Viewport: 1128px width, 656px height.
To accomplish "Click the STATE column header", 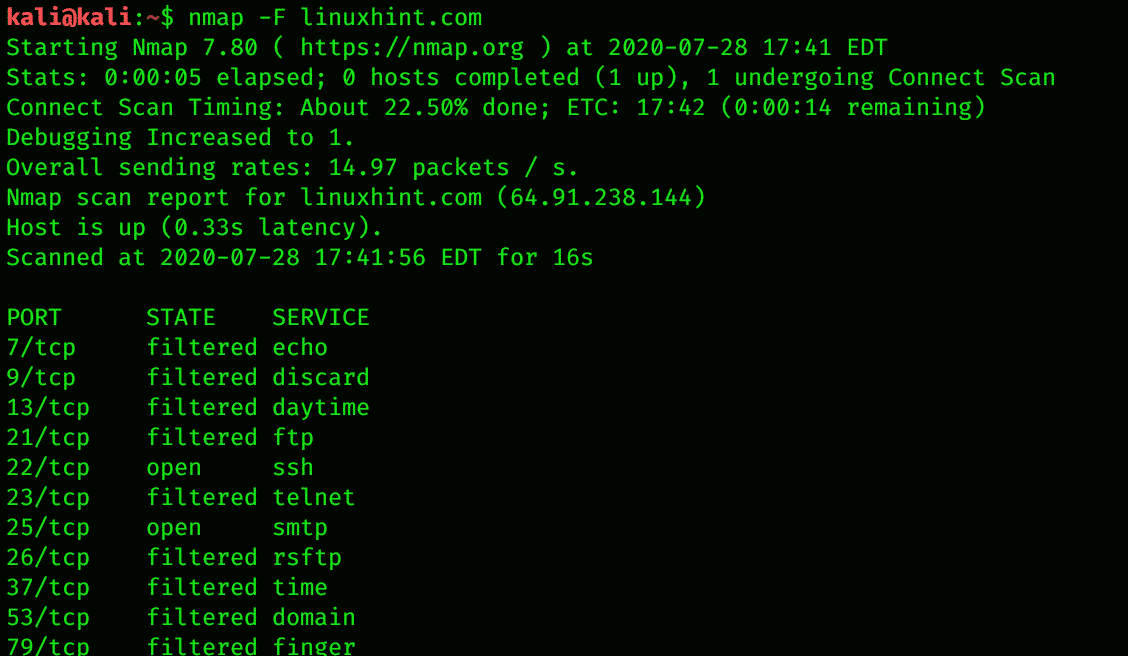I will 181,317.
